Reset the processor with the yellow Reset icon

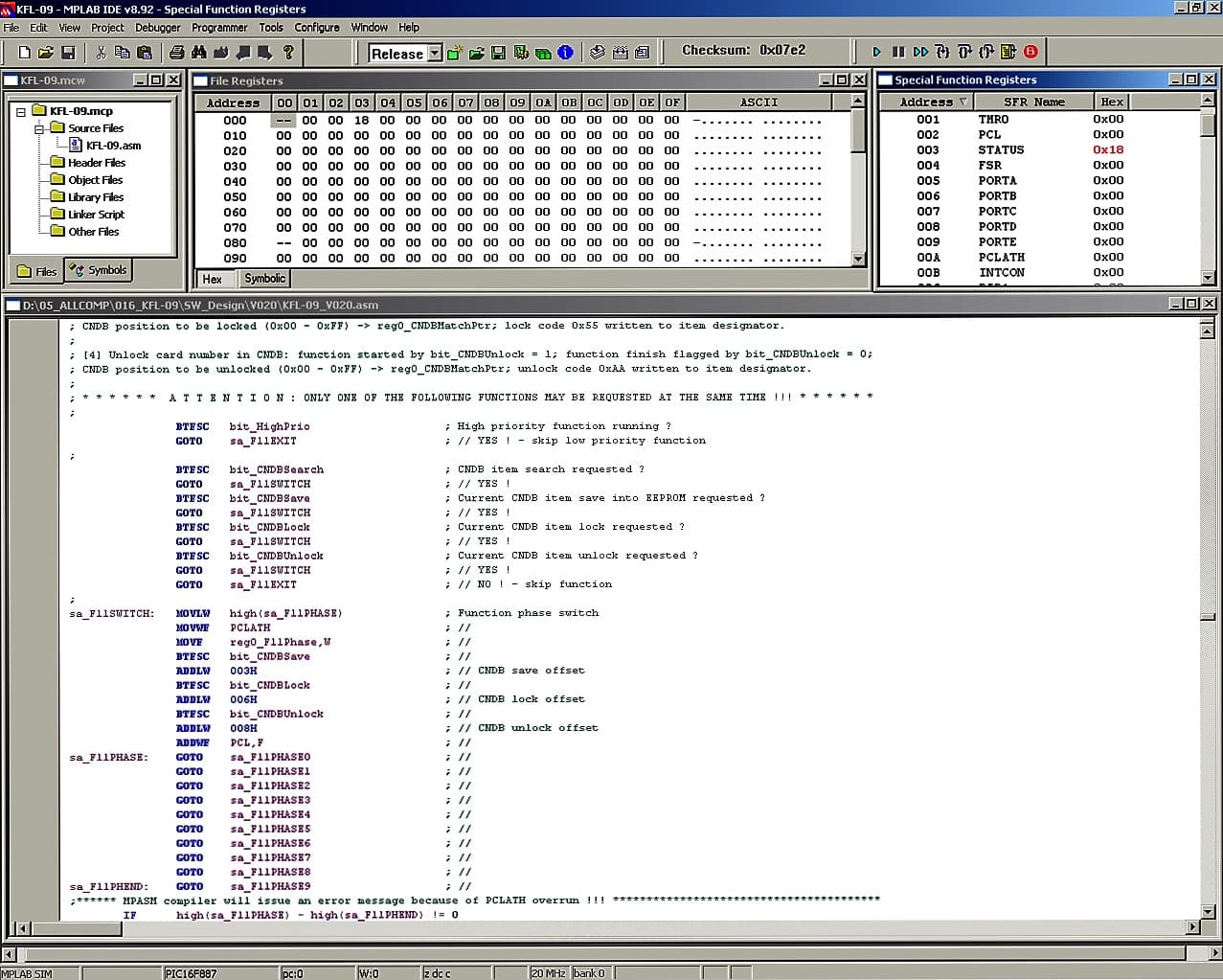(1008, 52)
